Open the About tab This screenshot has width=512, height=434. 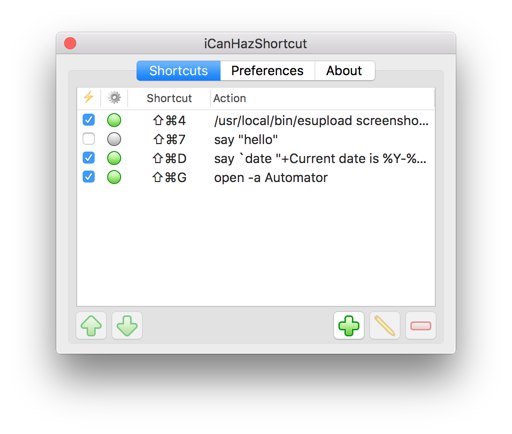(x=344, y=71)
